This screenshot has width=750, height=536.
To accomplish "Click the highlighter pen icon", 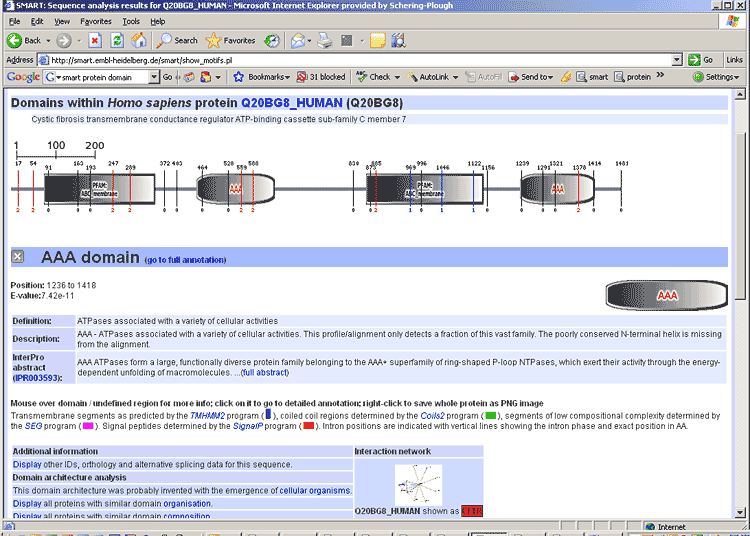I will [566, 77].
